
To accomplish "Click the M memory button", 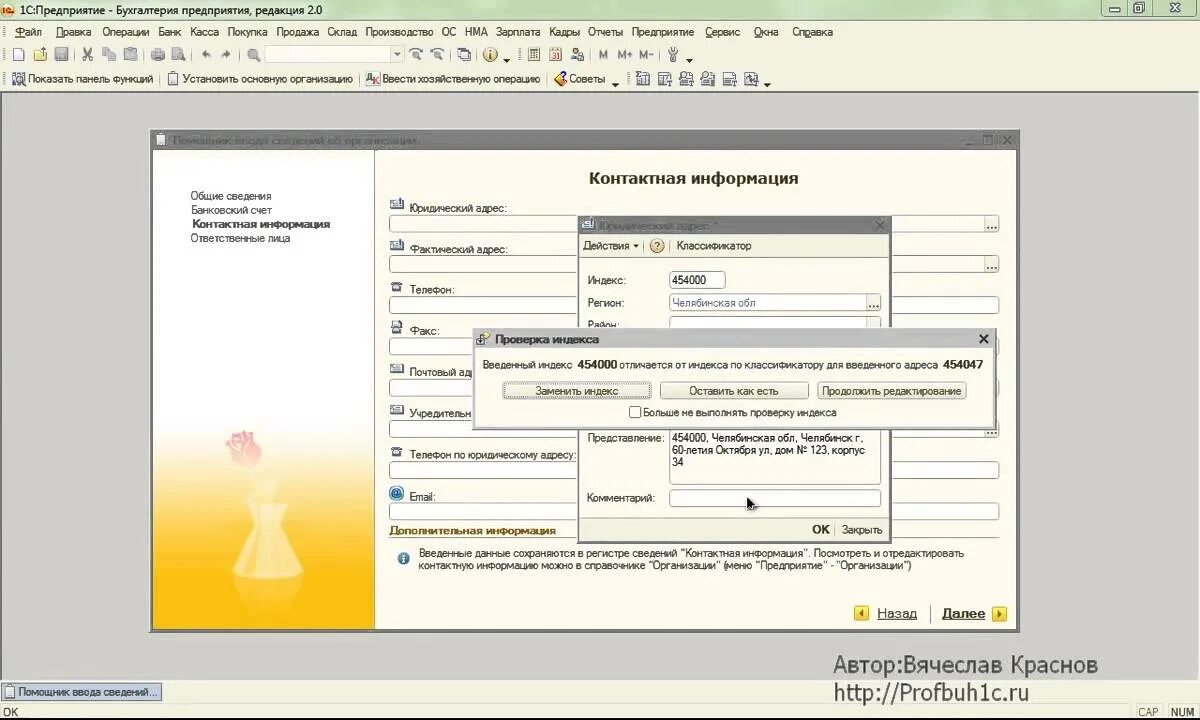I will click(603, 55).
